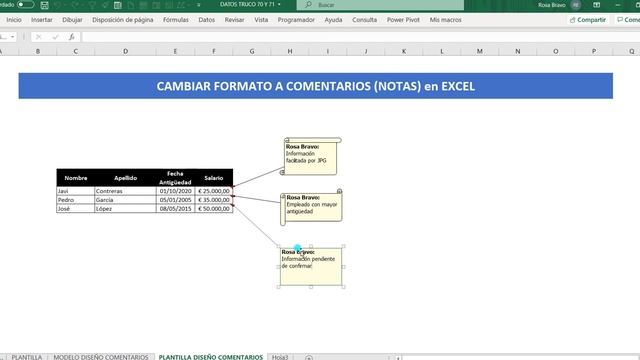Select cell with date 08/05/2015

click(x=176, y=209)
